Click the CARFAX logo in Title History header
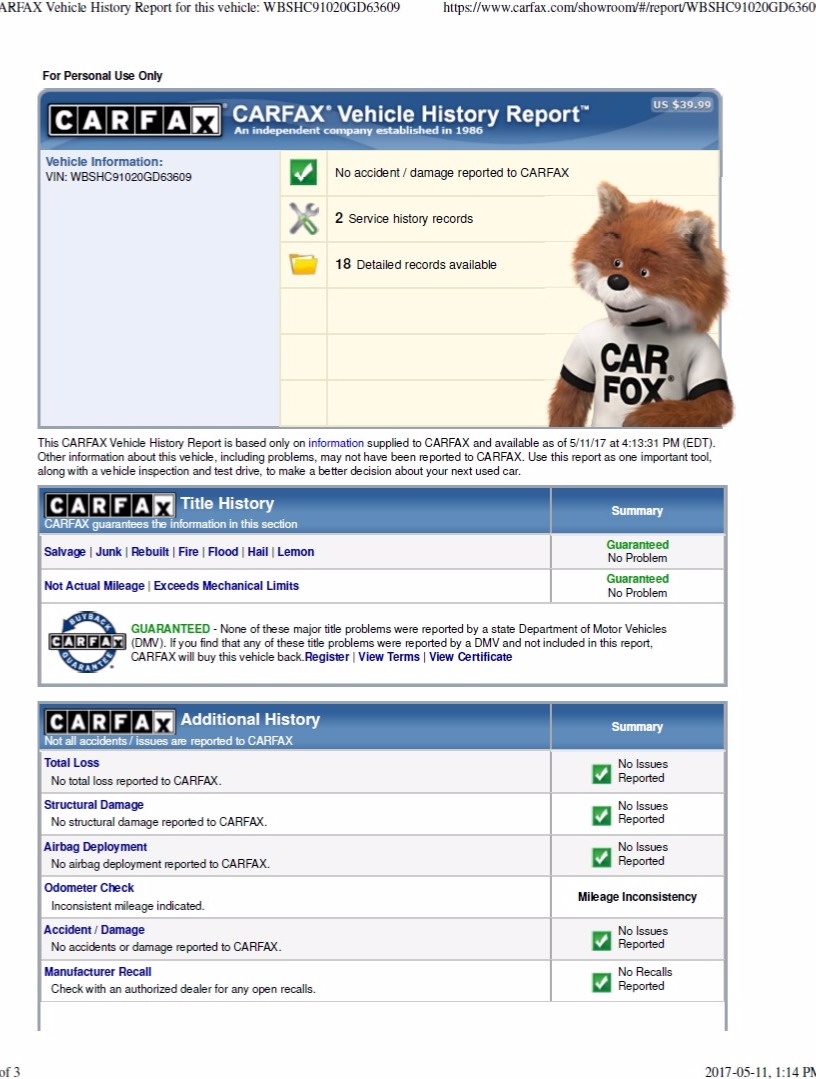The image size is (816, 1079). coord(109,506)
